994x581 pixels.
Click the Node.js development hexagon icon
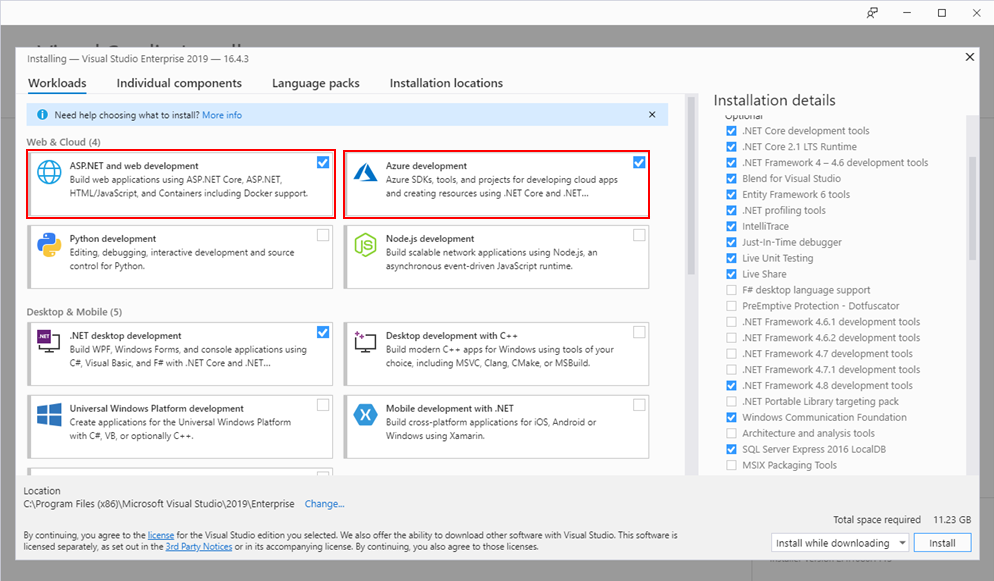pyautogui.click(x=366, y=246)
